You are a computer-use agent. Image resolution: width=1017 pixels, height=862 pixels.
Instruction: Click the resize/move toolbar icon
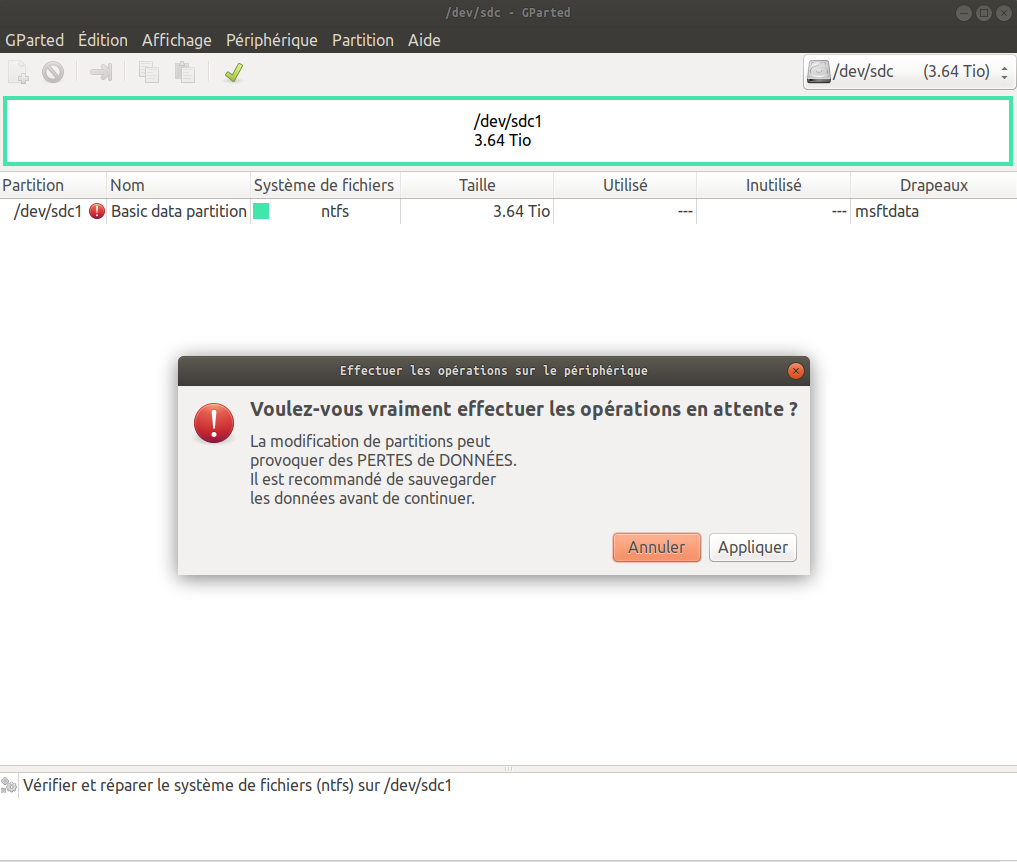pyautogui.click(x=101, y=72)
